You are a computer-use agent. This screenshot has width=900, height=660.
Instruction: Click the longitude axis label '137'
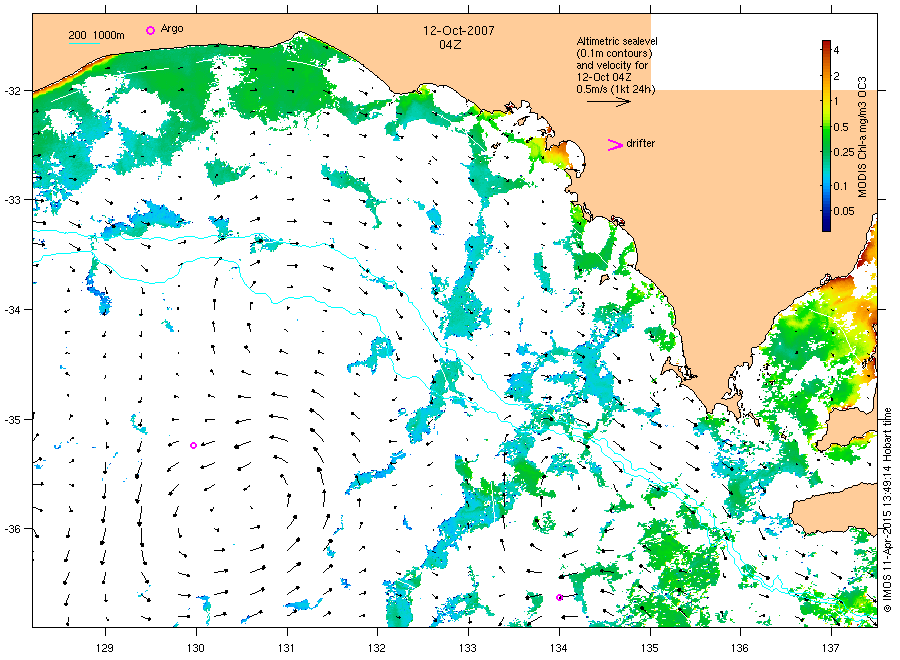(x=831, y=648)
